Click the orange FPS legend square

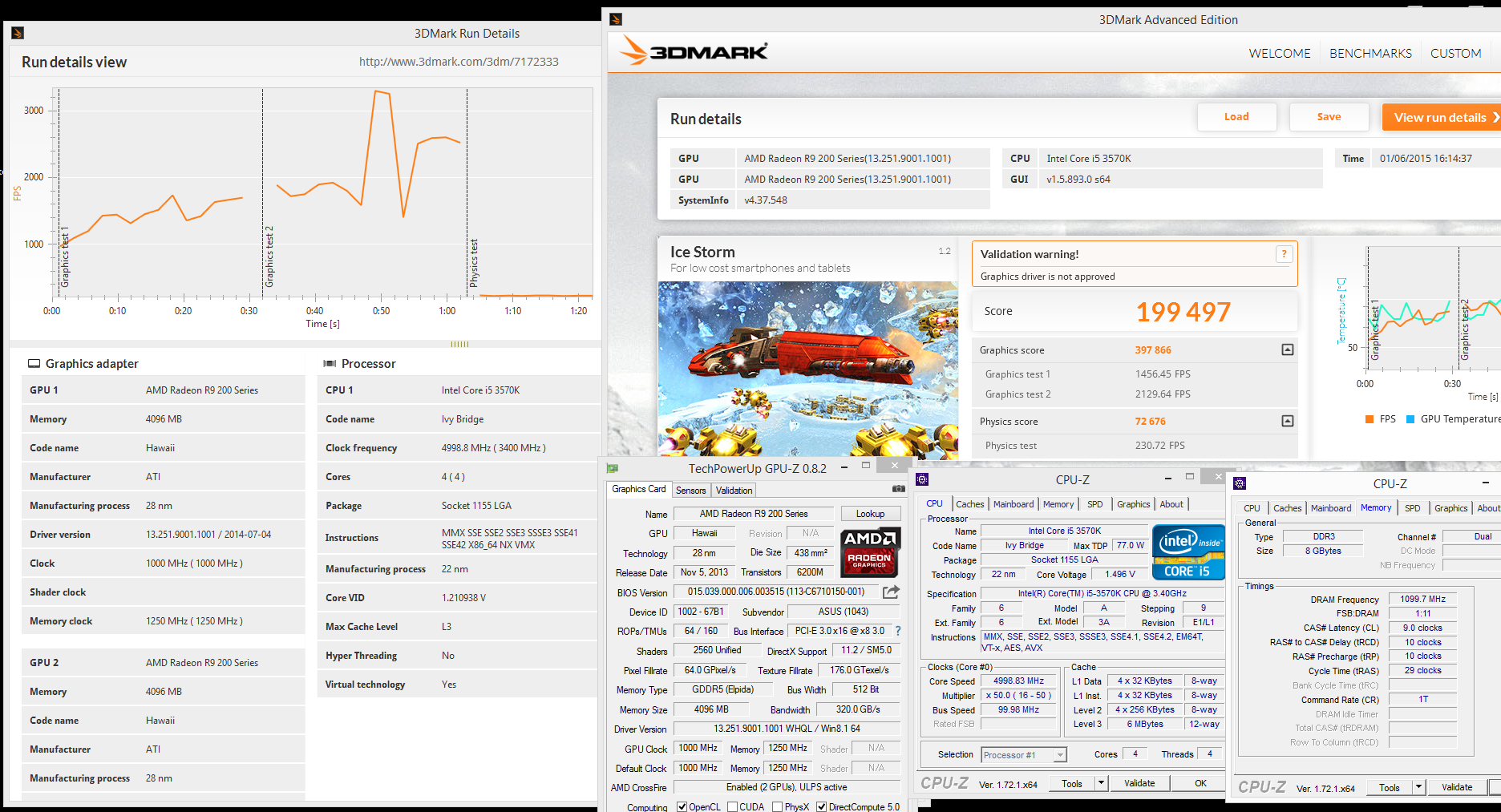(x=1370, y=419)
